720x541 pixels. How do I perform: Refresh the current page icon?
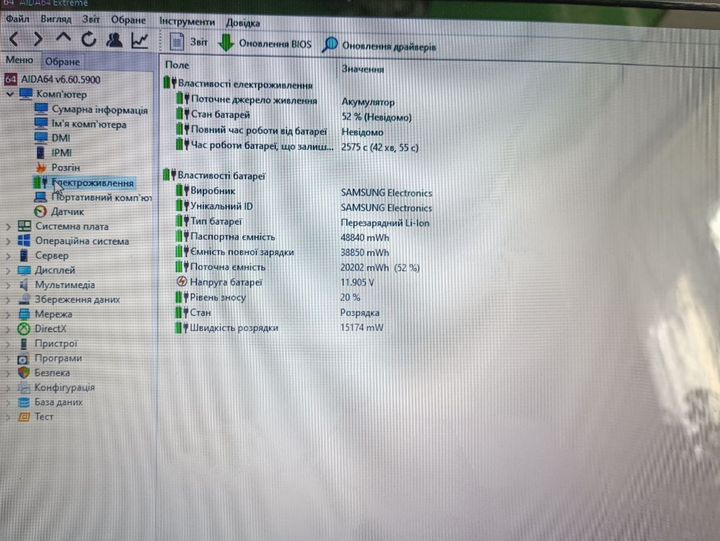point(88,39)
